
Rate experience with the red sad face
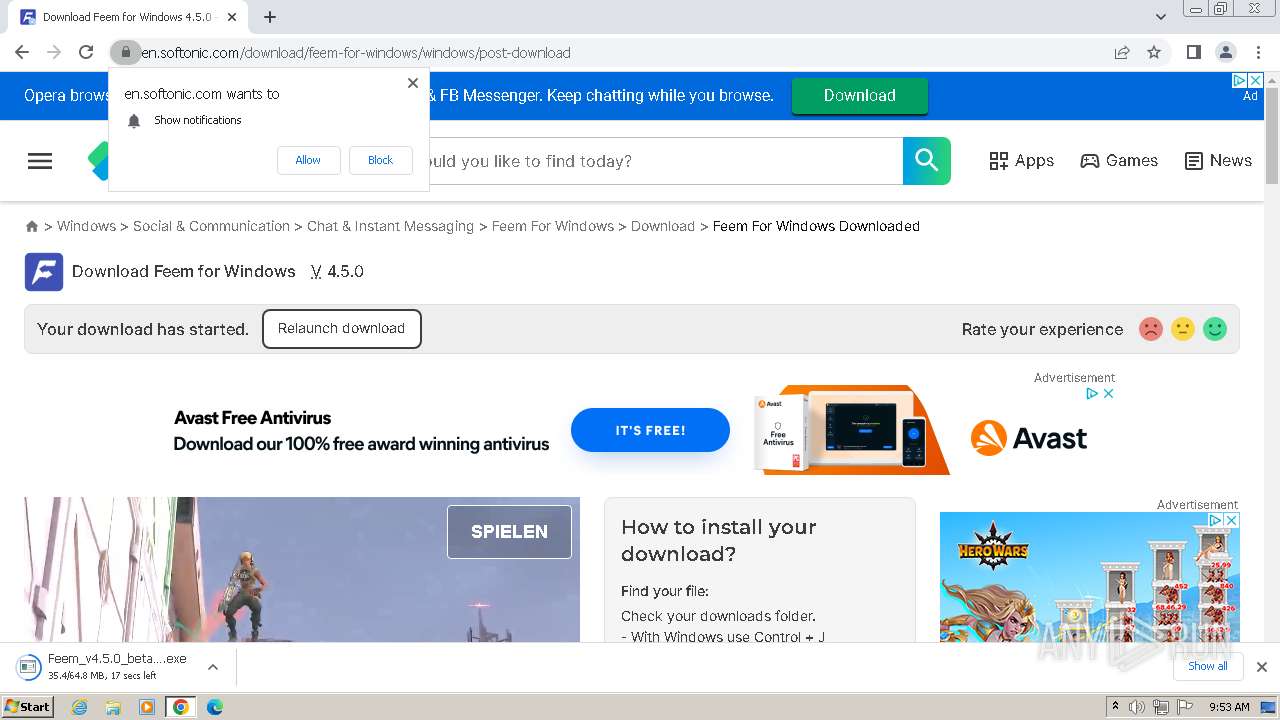click(1151, 329)
